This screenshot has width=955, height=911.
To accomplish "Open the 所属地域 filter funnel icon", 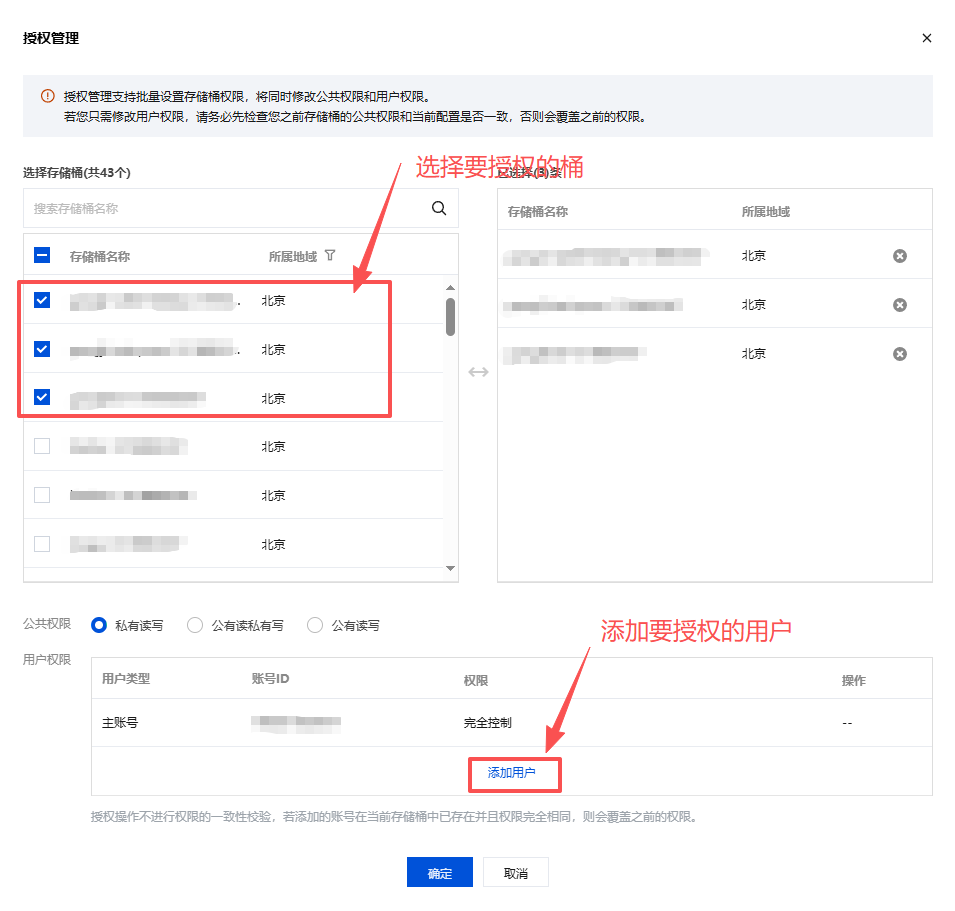I will pyautogui.click(x=330, y=256).
